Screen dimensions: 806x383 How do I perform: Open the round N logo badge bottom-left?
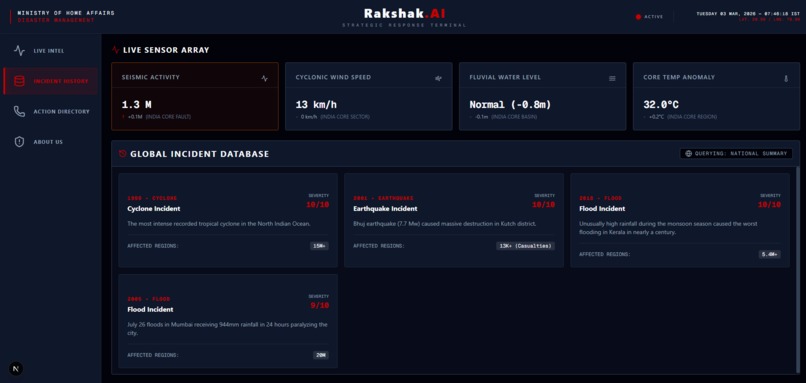16,369
